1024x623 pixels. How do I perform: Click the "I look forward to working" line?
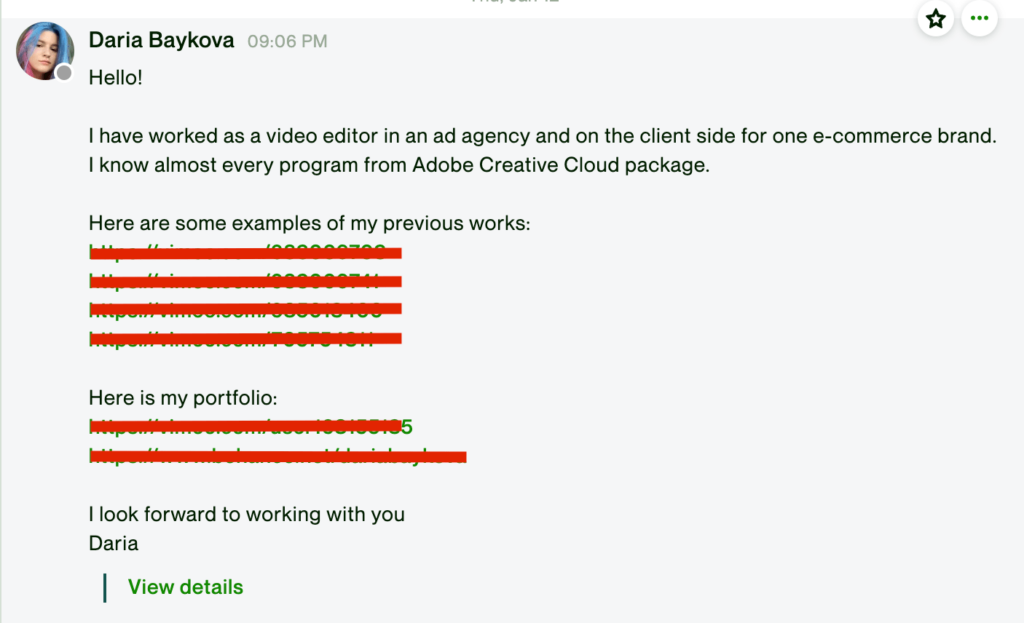[x=246, y=515]
